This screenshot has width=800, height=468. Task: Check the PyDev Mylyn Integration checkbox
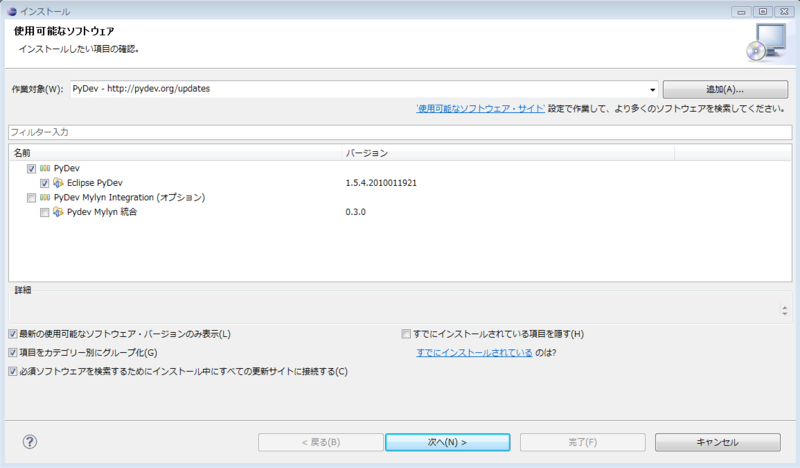click(x=32, y=198)
